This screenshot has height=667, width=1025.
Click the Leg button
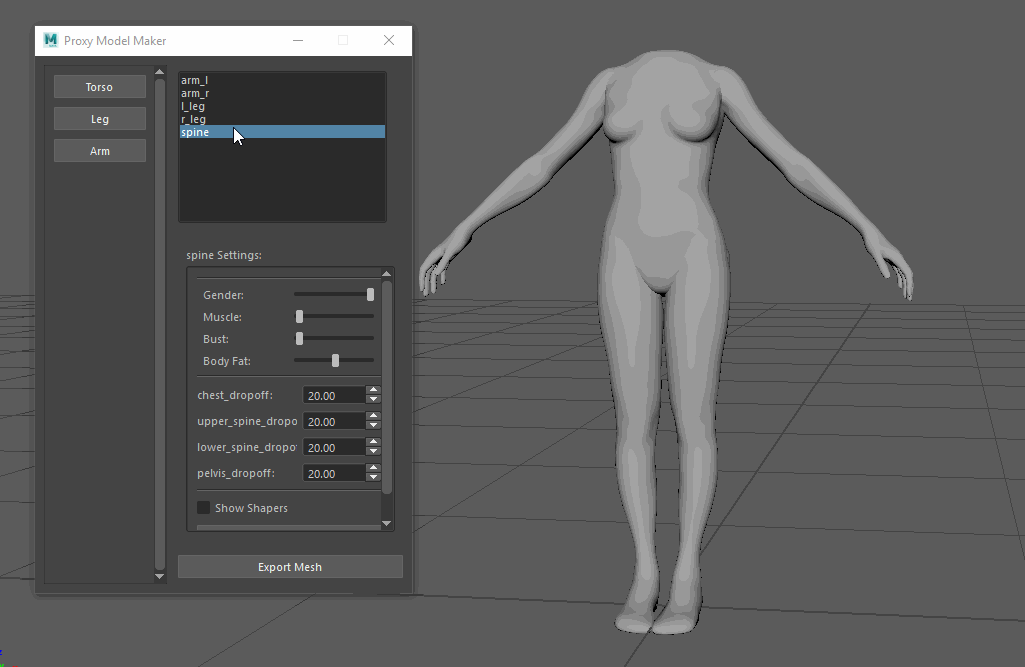100,119
